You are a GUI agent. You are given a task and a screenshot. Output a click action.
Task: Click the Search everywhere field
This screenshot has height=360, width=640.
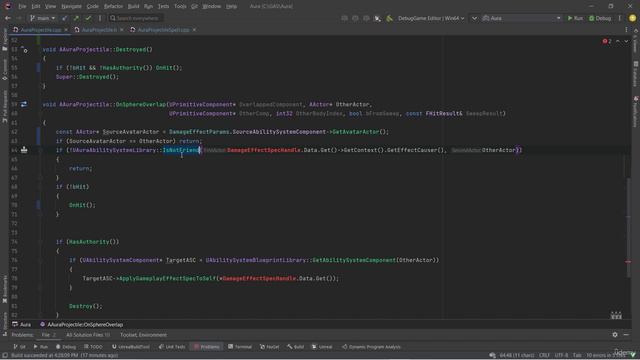coord(136,18)
